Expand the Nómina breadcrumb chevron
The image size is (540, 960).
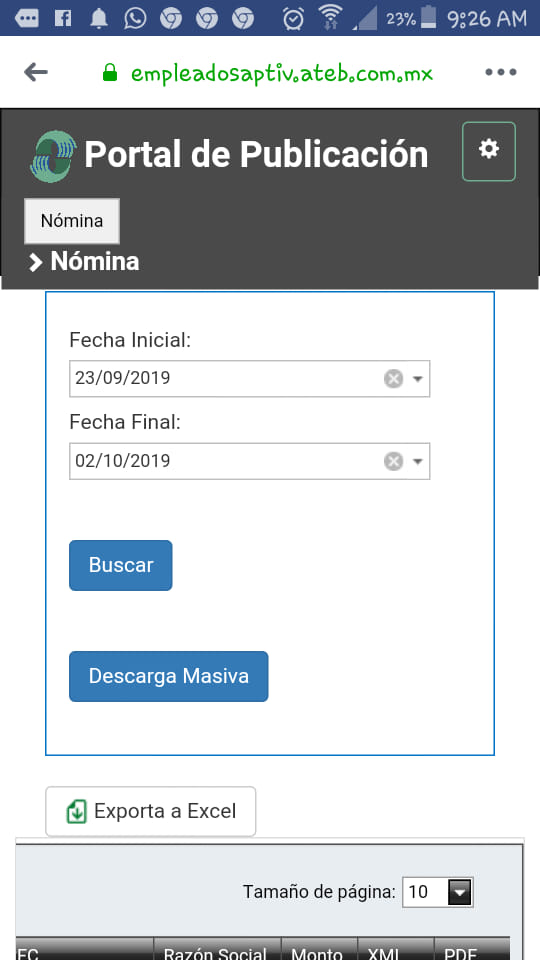[x=36, y=263]
